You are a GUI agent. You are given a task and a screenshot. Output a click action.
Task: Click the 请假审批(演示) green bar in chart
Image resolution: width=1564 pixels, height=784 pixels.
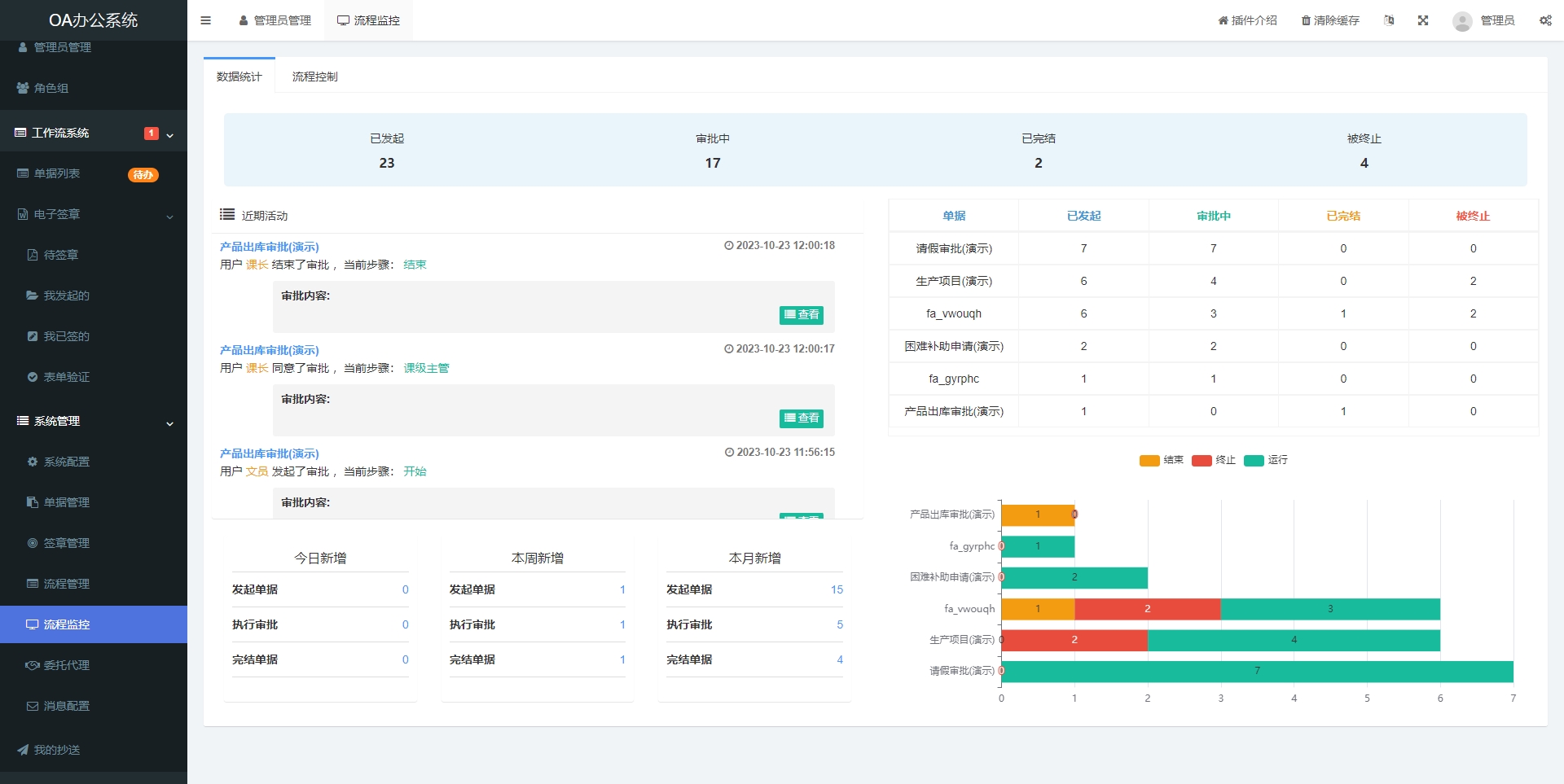1257,671
